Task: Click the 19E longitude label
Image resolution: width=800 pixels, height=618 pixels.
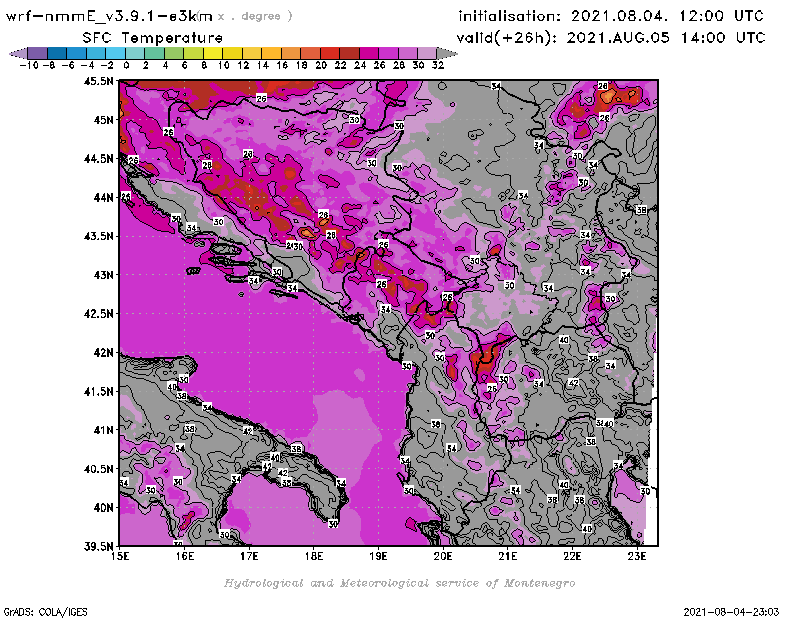Action: [x=379, y=556]
